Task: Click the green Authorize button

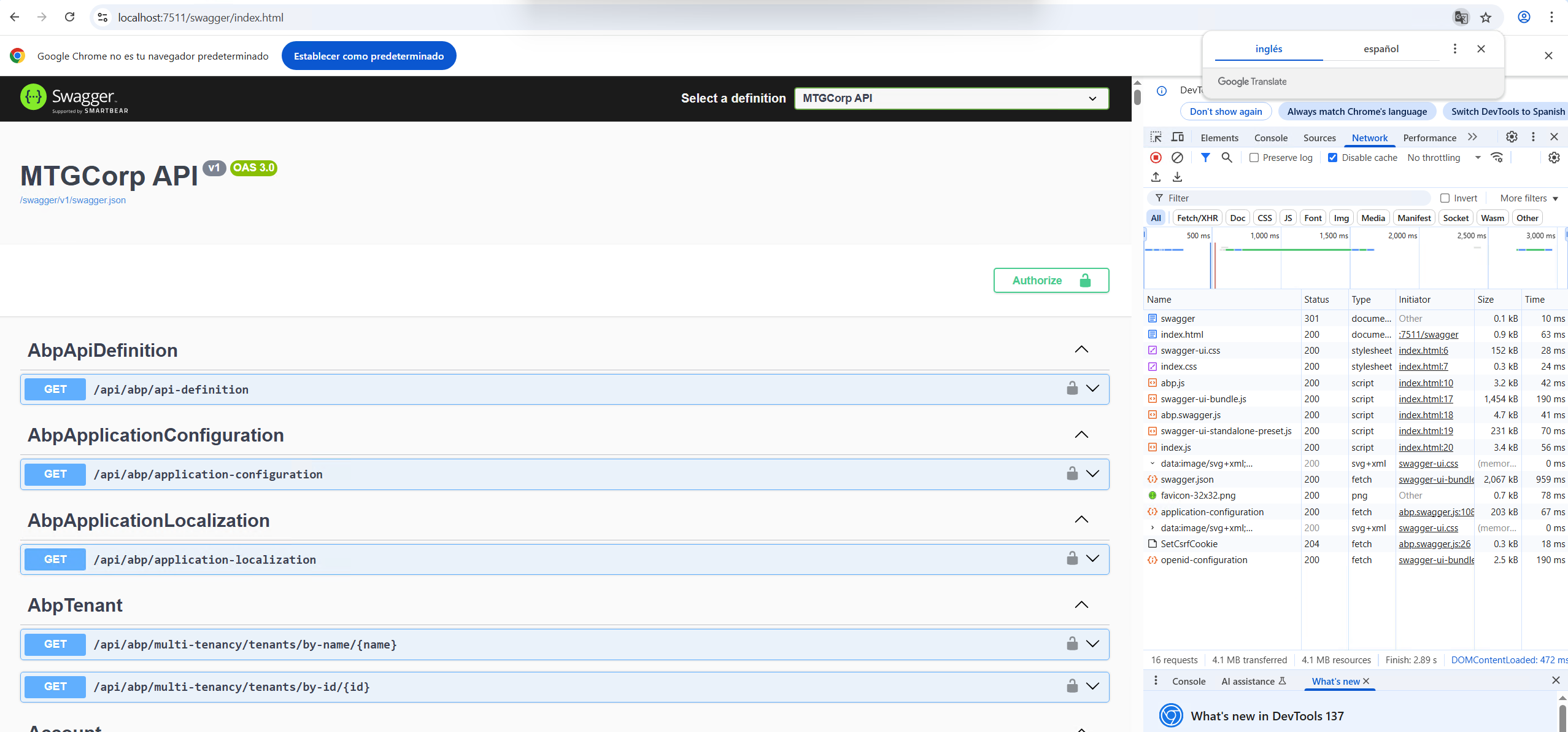Action: point(1051,281)
